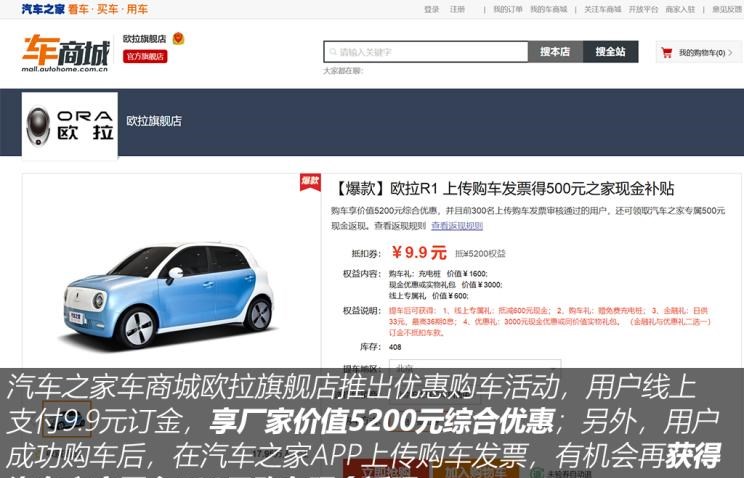
Task: Open 开放平台 link
Action: 643,9
